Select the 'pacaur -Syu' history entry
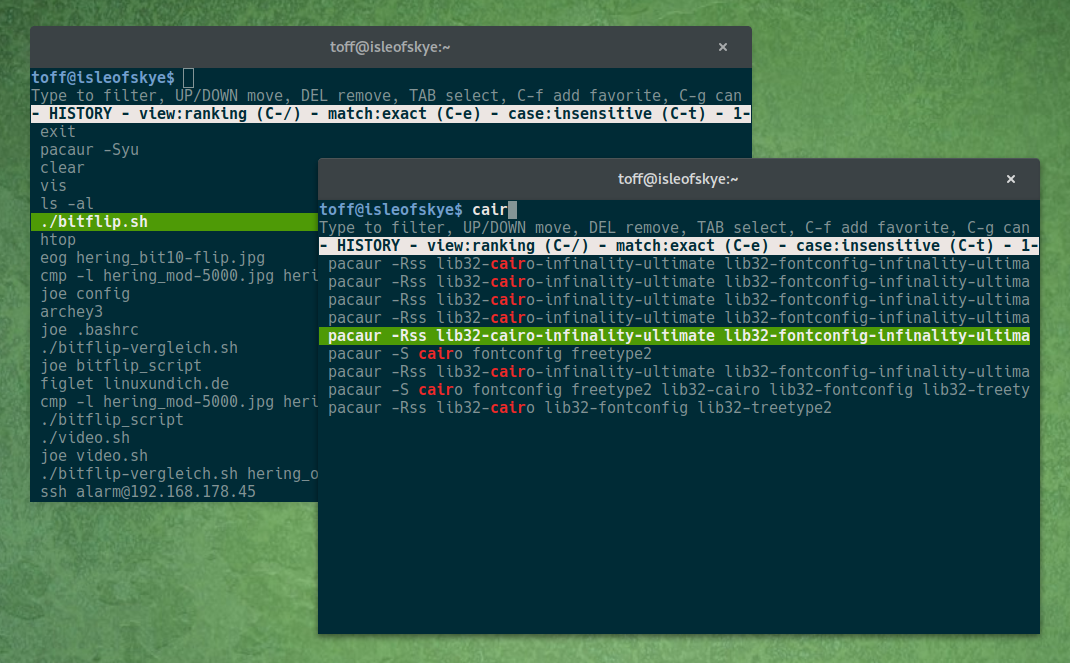This screenshot has height=663, width=1070. [90, 150]
